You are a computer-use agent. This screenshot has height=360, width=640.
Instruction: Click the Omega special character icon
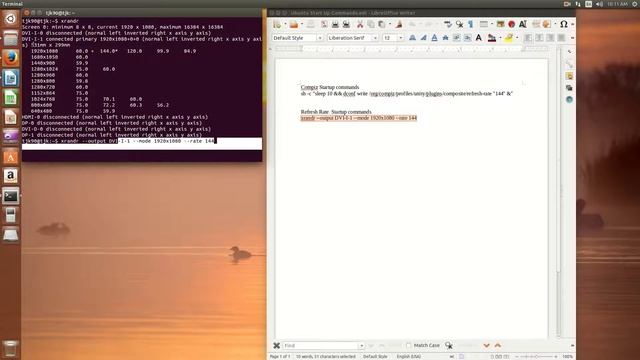click(x=564, y=24)
